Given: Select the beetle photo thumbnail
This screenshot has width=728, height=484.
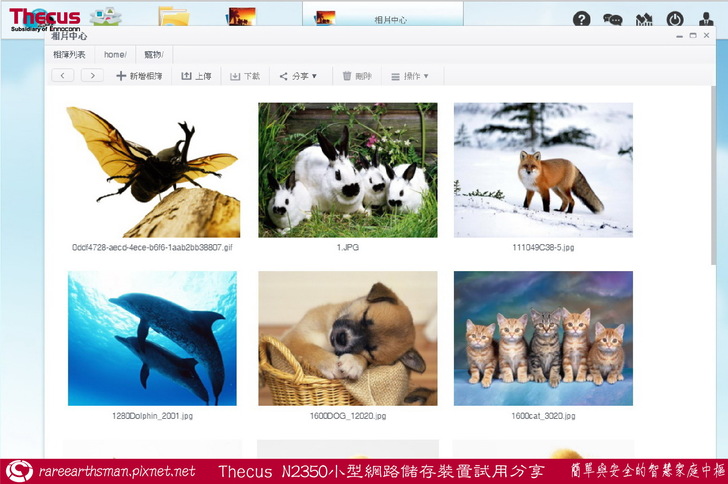Looking at the screenshot, I should [x=153, y=170].
